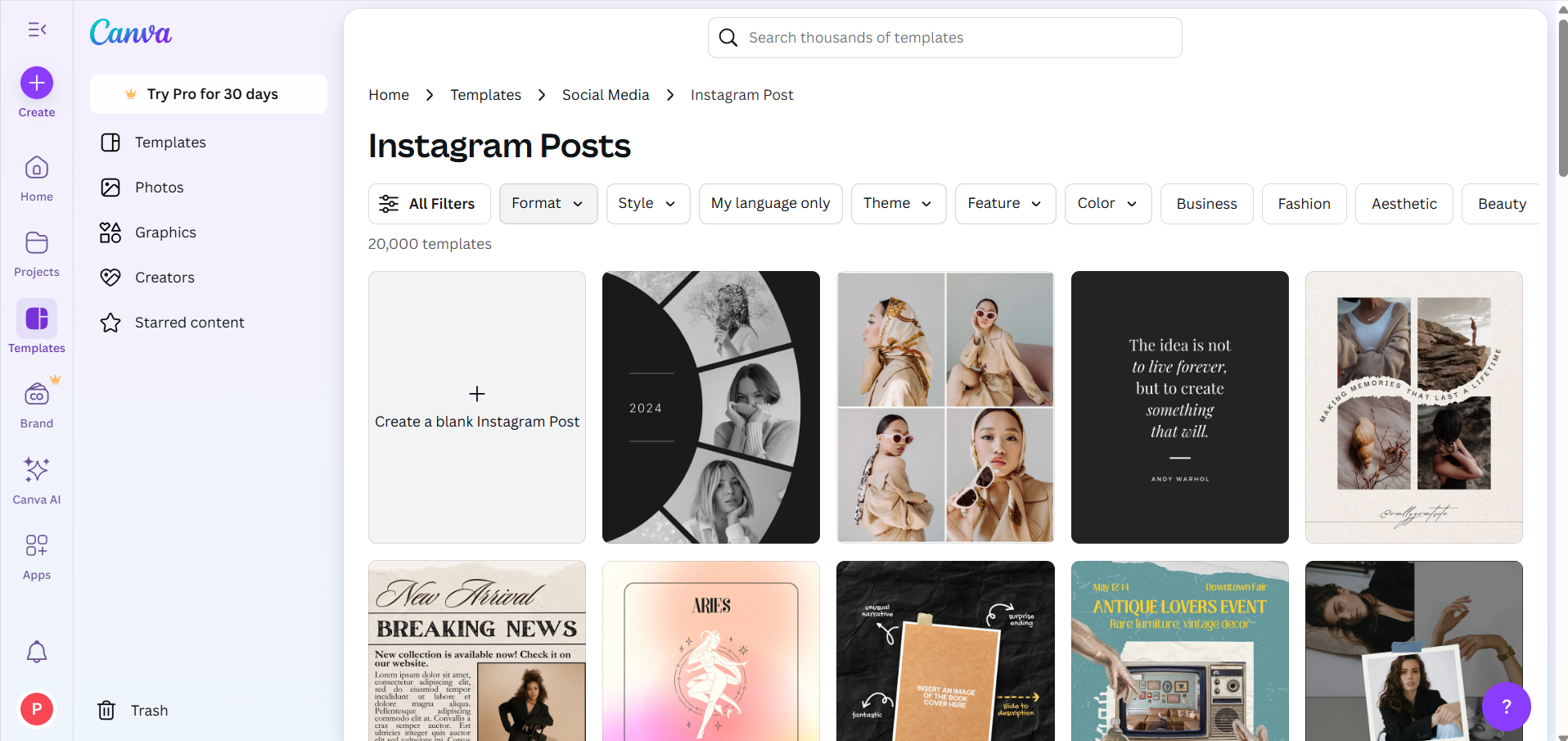Go to Templates breadcrumb

click(485, 95)
